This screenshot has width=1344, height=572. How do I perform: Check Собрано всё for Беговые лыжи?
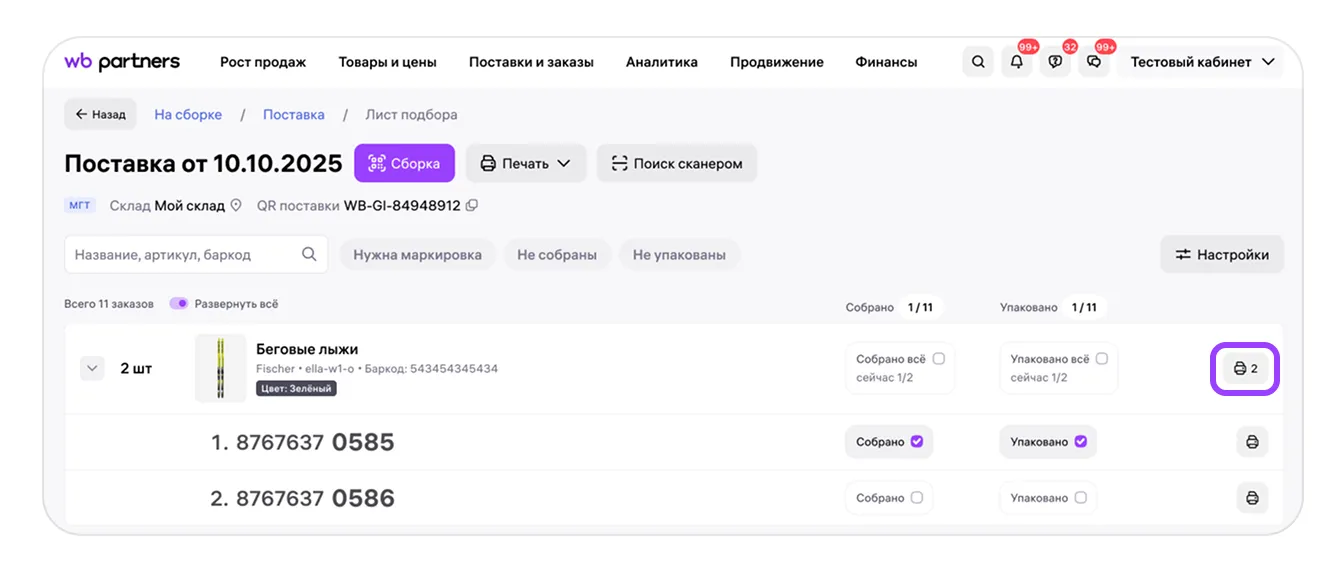tap(938, 358)
